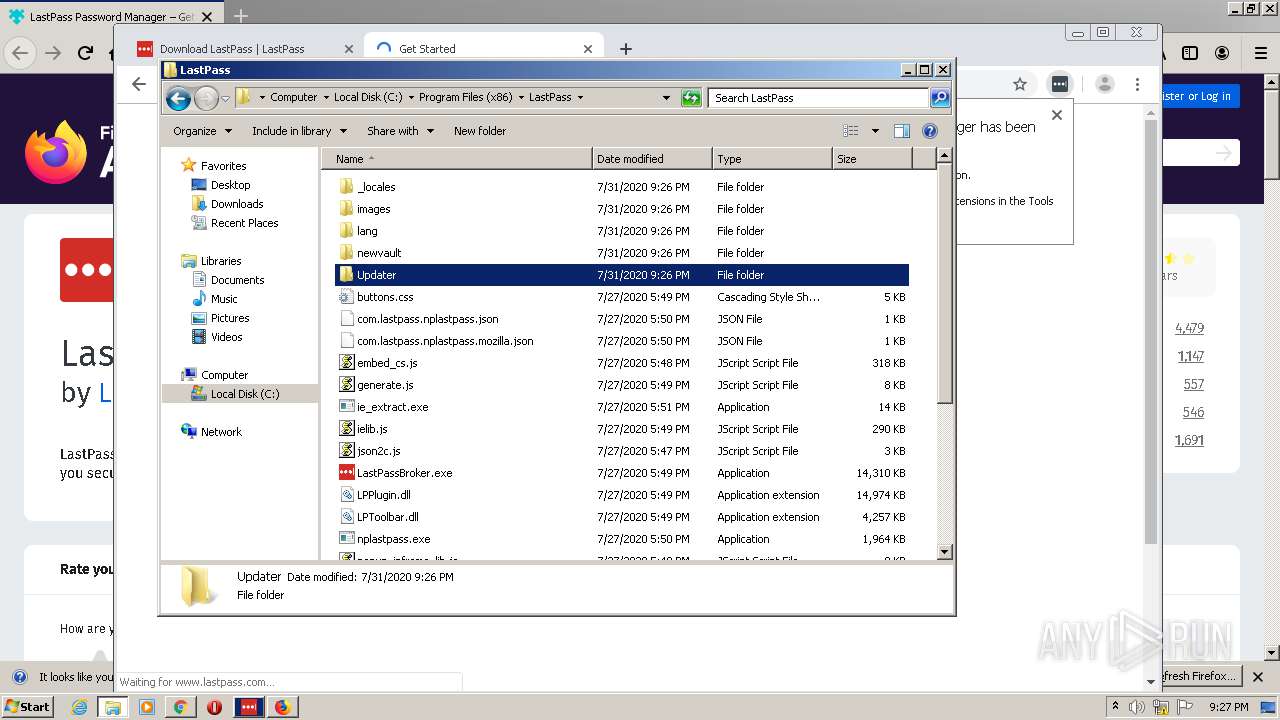Screen dimensions: 1280x720
Task: Click the volume speaker icon in system tray
Action: tap(1136, 707)
